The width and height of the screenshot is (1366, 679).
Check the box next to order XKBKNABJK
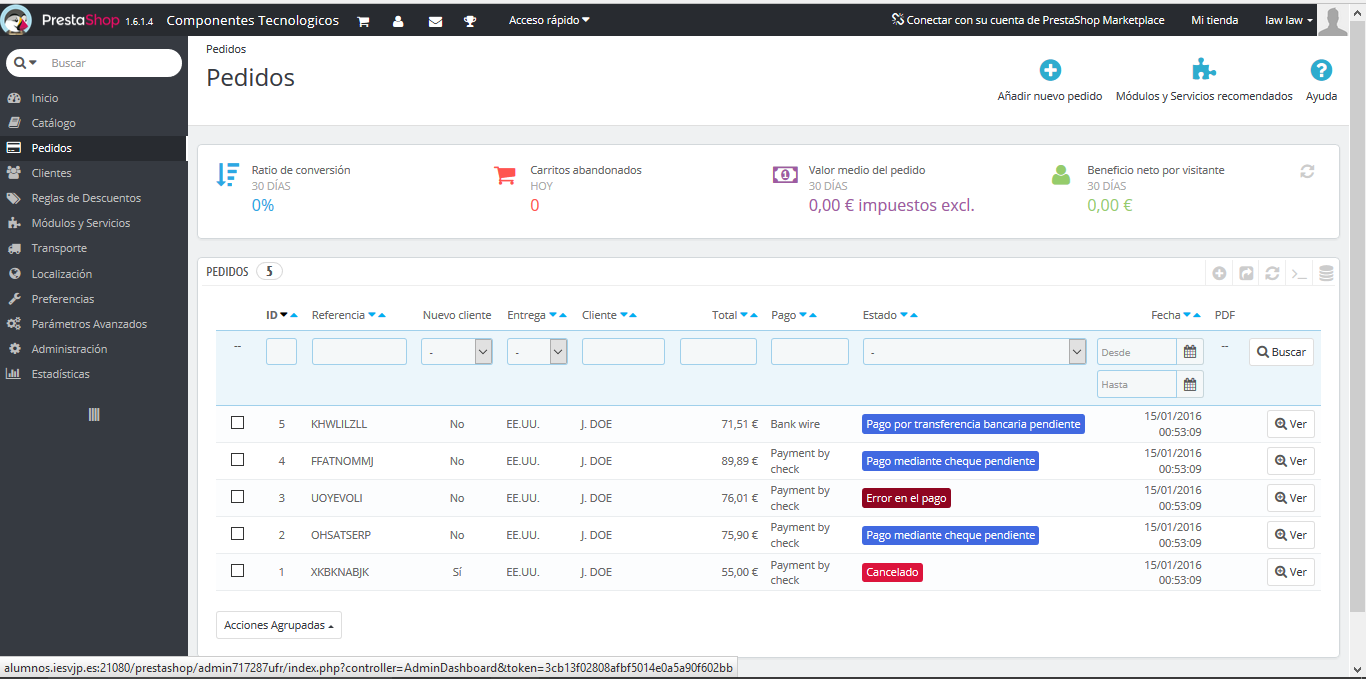tap(237, 571)
